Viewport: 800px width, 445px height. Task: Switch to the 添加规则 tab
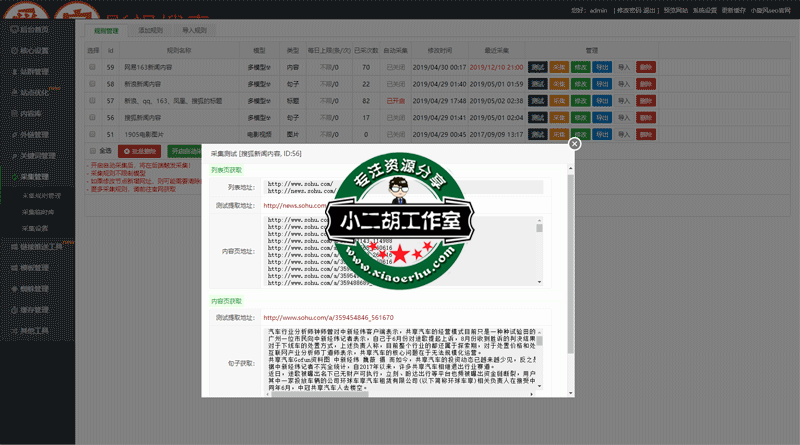coord(151,31)
